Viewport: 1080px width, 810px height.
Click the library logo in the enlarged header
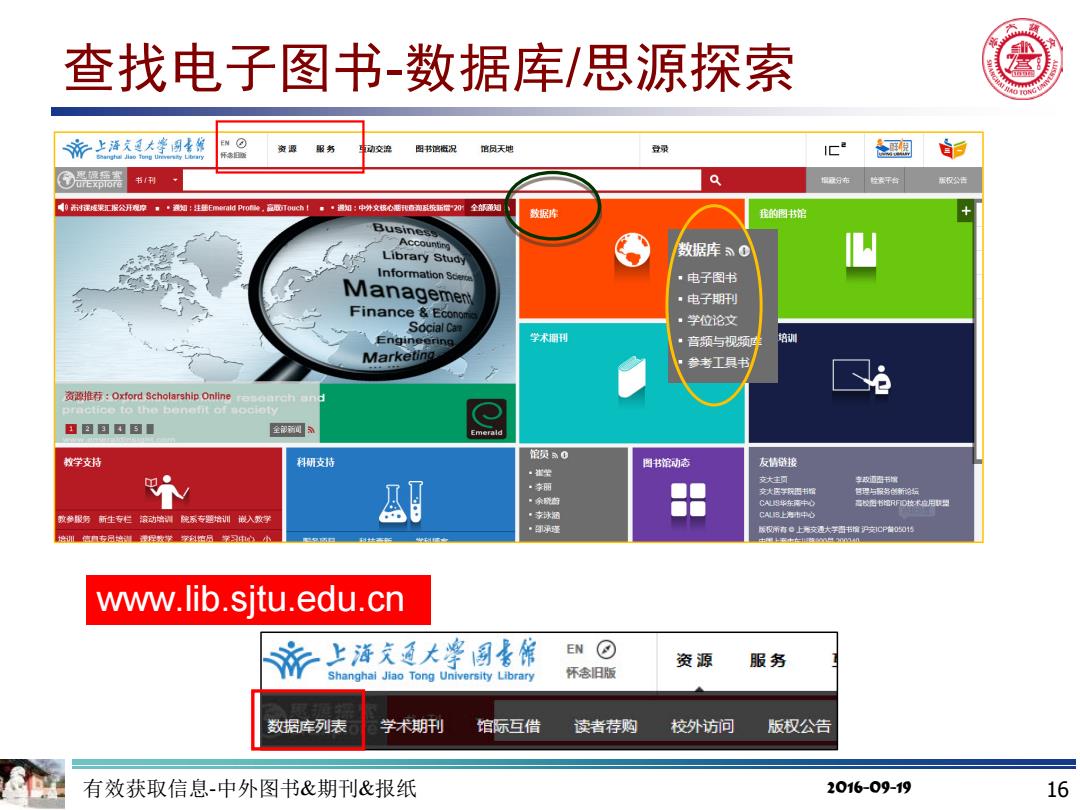[x=400, y=661]
